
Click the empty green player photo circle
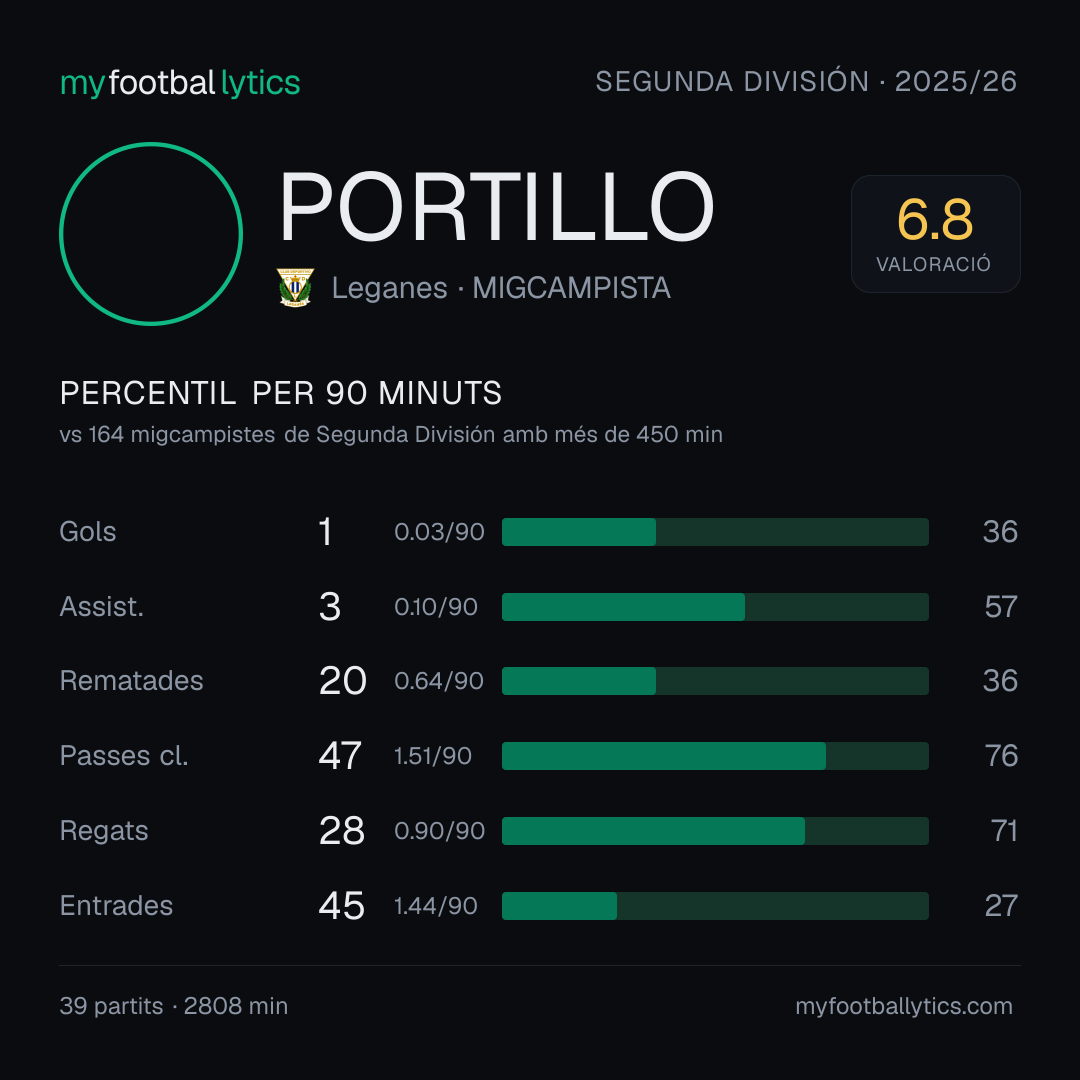pos(151,233)
